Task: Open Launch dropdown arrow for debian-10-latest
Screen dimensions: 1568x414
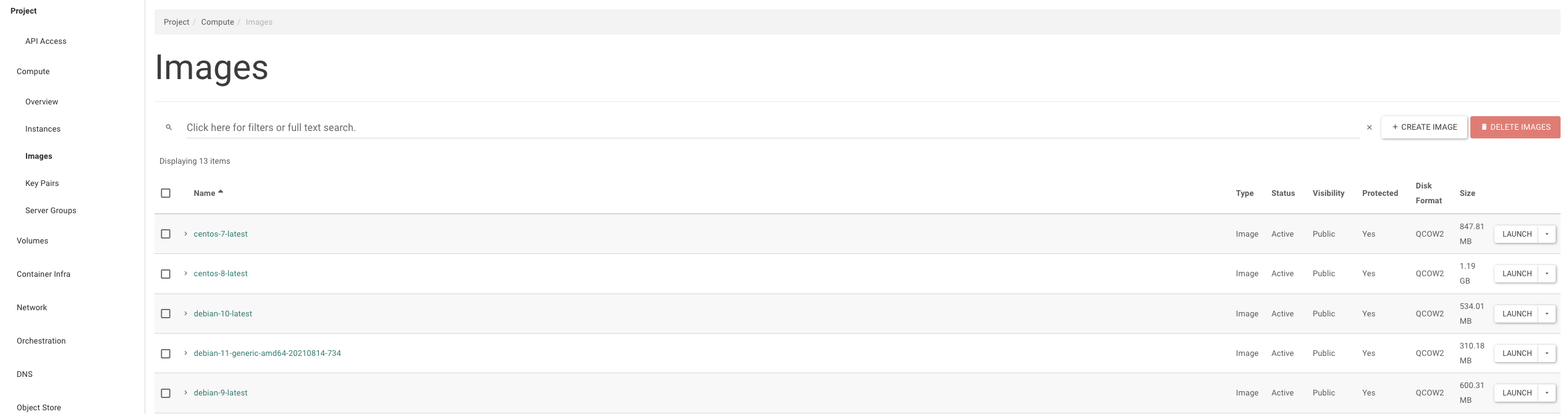Action: click(x=1546, y=314)
